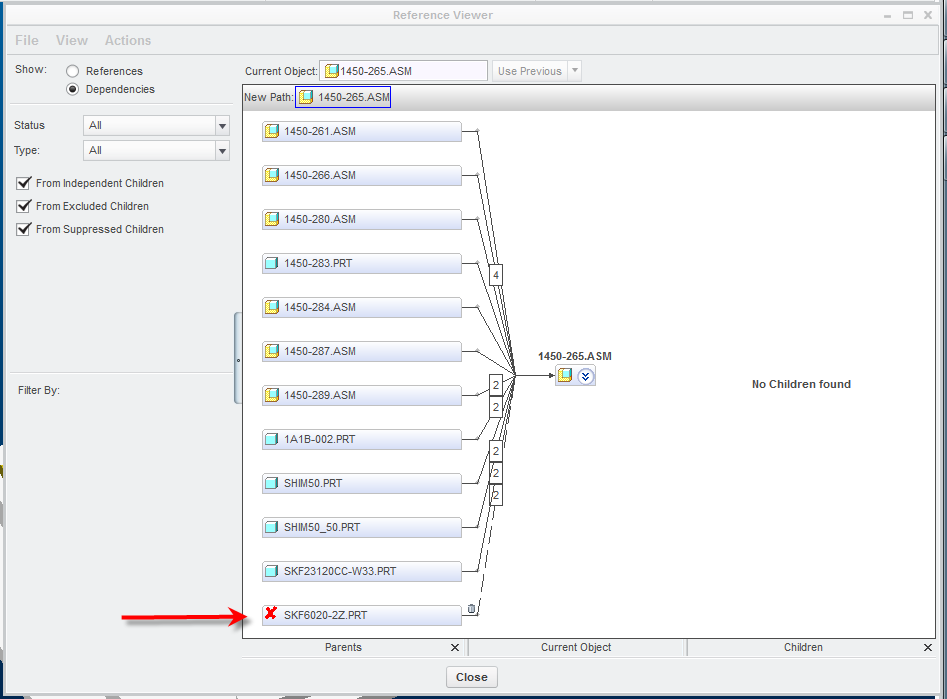Click the SHIM50_50.PRT part icon
Image resolution: width=947 pixels, height=699 pixels.
point(272,527)
